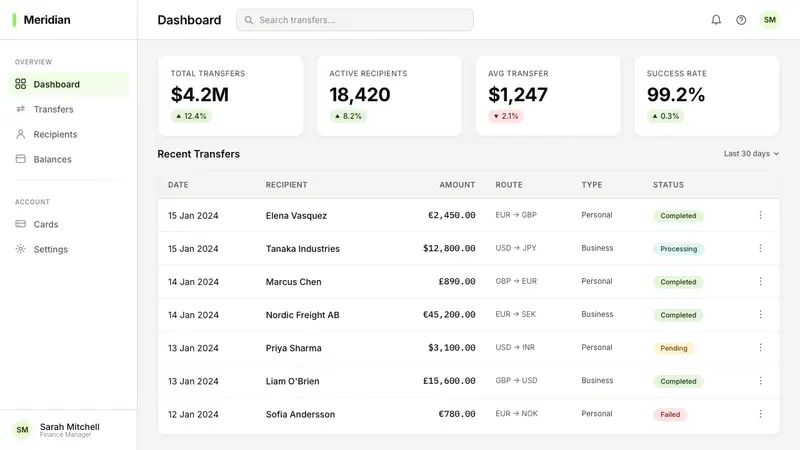Click the Recipients person icon in sidebar
Viewport: 800px width, 450px height.
pyautogui.click(x=20, y=134)
